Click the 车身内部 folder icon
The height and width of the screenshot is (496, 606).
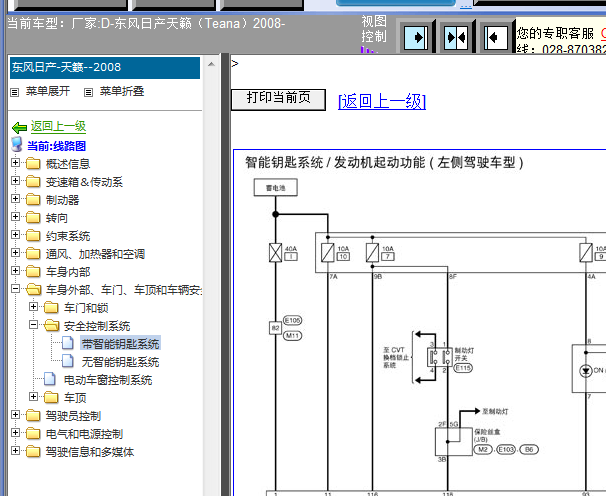(33, 271)
